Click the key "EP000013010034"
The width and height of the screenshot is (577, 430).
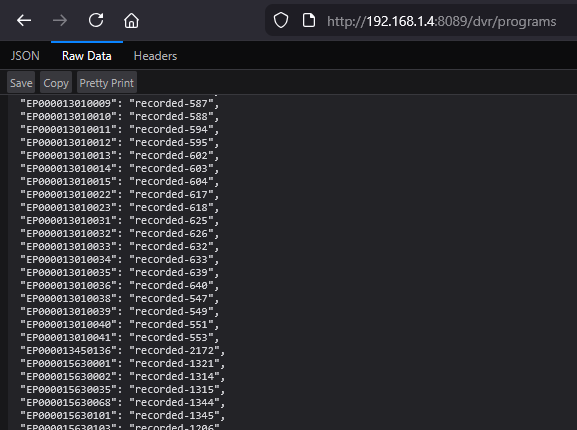[x=68, y=260]
